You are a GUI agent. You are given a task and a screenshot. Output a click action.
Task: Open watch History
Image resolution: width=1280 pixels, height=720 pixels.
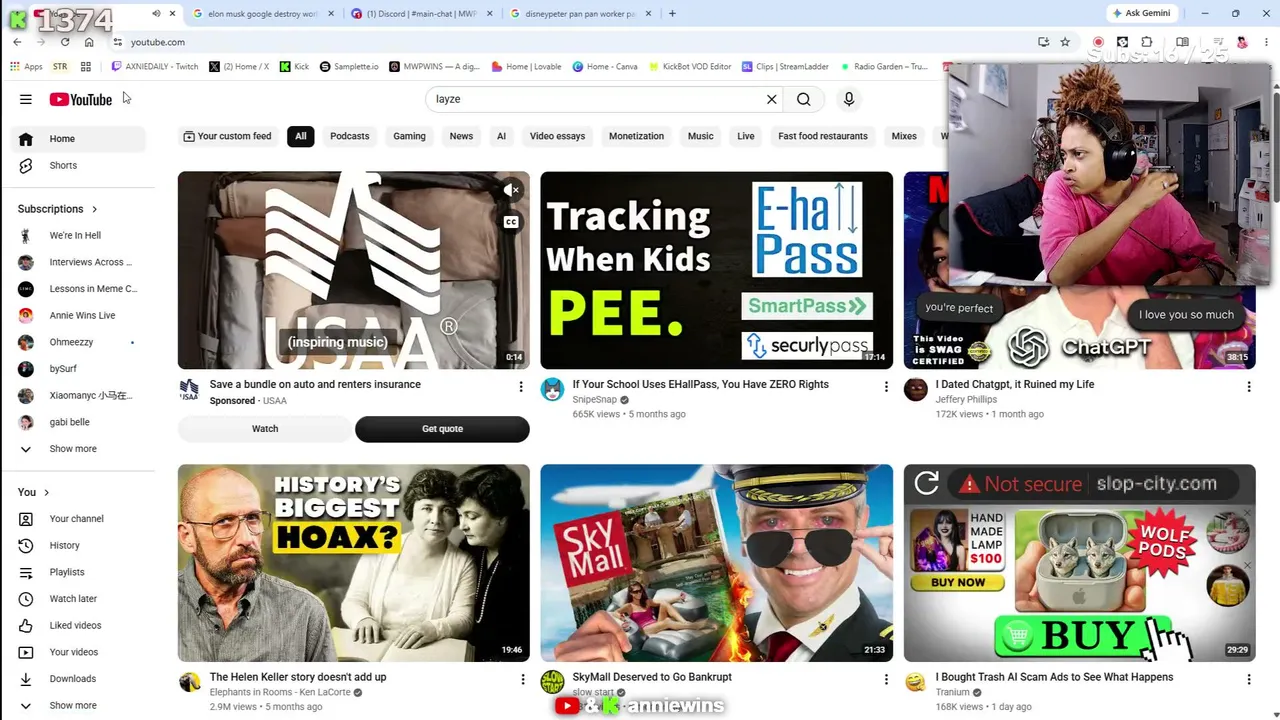[80, 545]
